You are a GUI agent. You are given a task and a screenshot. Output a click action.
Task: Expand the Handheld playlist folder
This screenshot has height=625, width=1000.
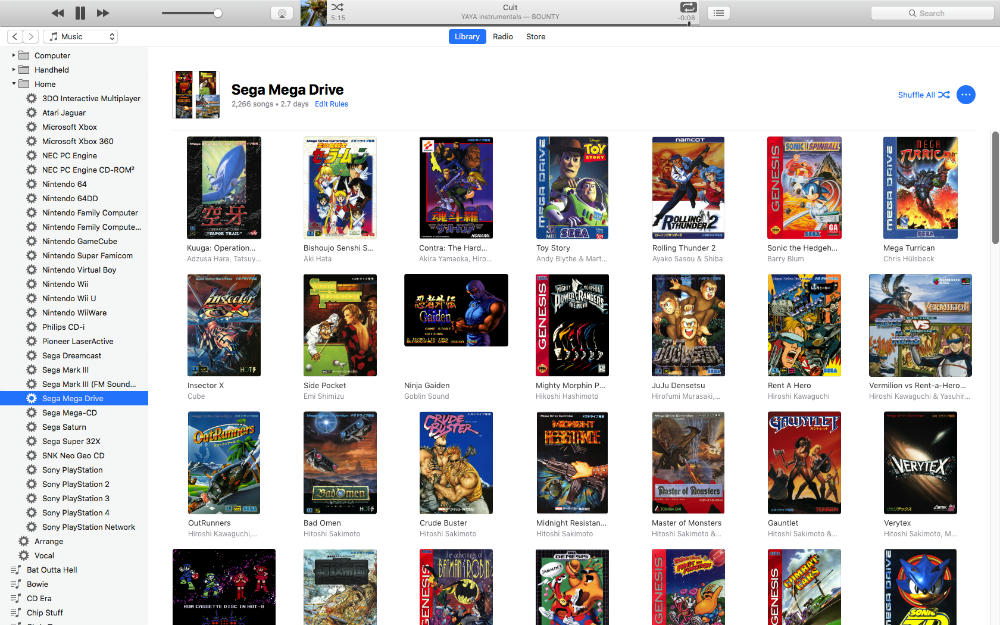[13, 70]
